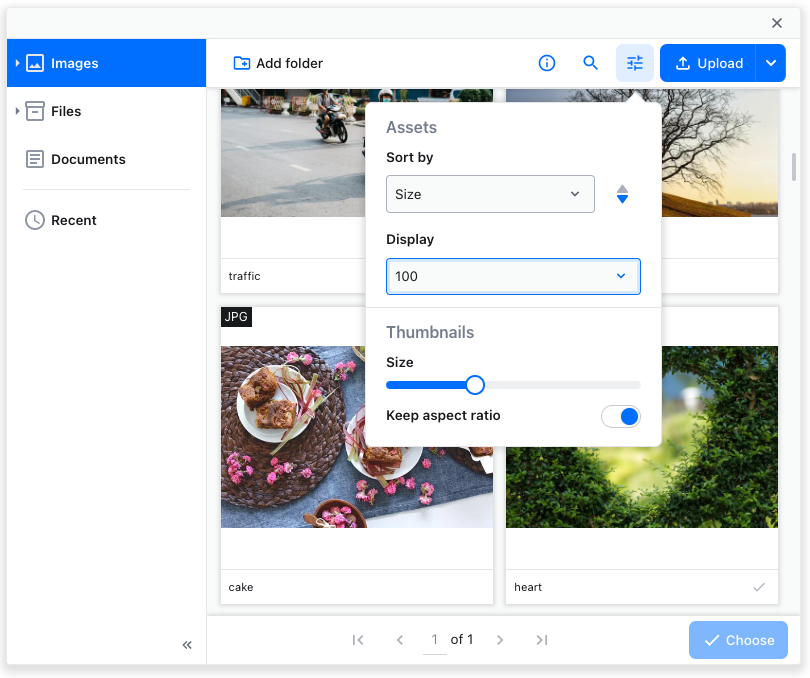Open search with magnifier icon

tap(591, 63)
